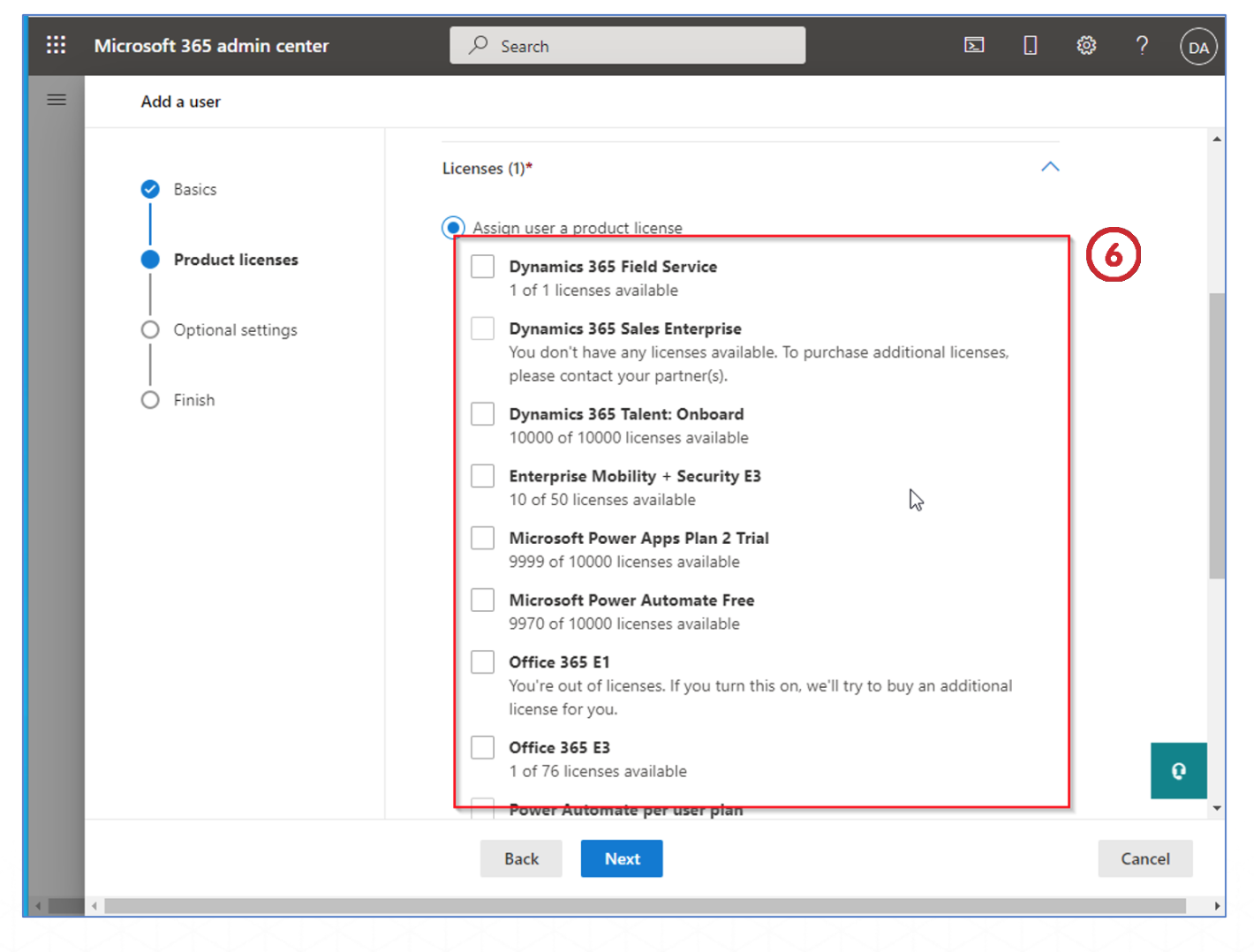Jump to the Optional settings step
Screen dimensions: 1254x952
pos(235,330)
